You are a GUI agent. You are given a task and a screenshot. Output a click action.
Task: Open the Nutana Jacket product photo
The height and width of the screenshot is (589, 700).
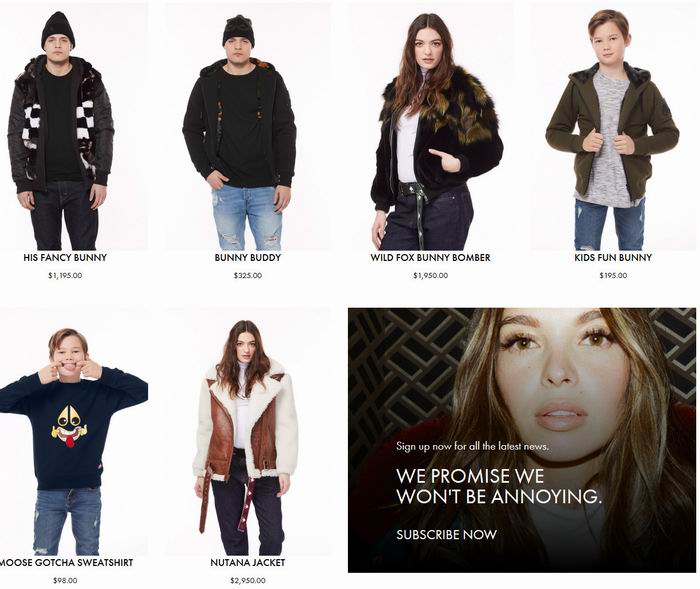pyautogui.click(x=248, y=432)
